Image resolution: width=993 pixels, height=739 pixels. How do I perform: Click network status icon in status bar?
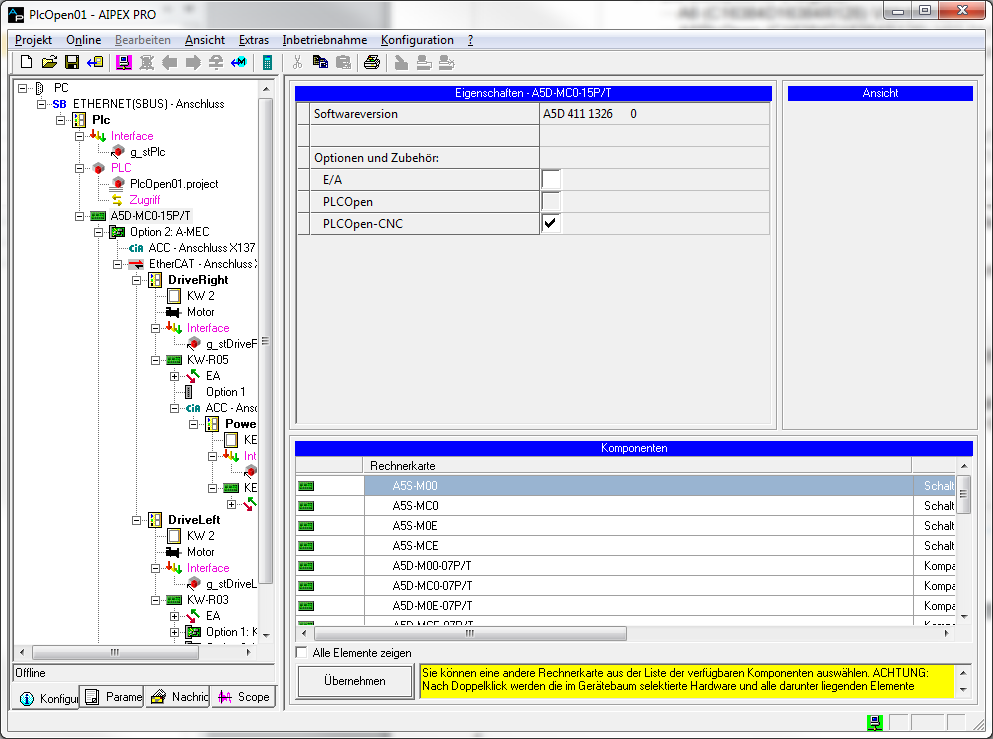(x=875, y=723)
